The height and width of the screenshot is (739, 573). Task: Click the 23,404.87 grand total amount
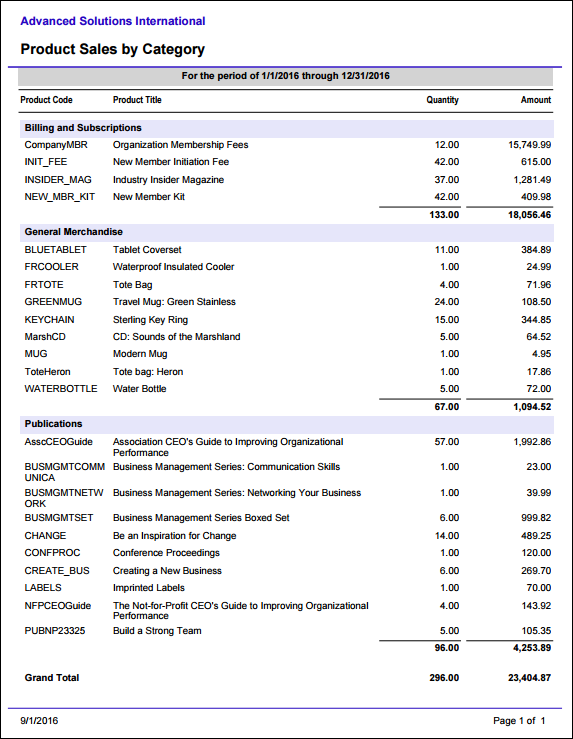click(530, 678)
